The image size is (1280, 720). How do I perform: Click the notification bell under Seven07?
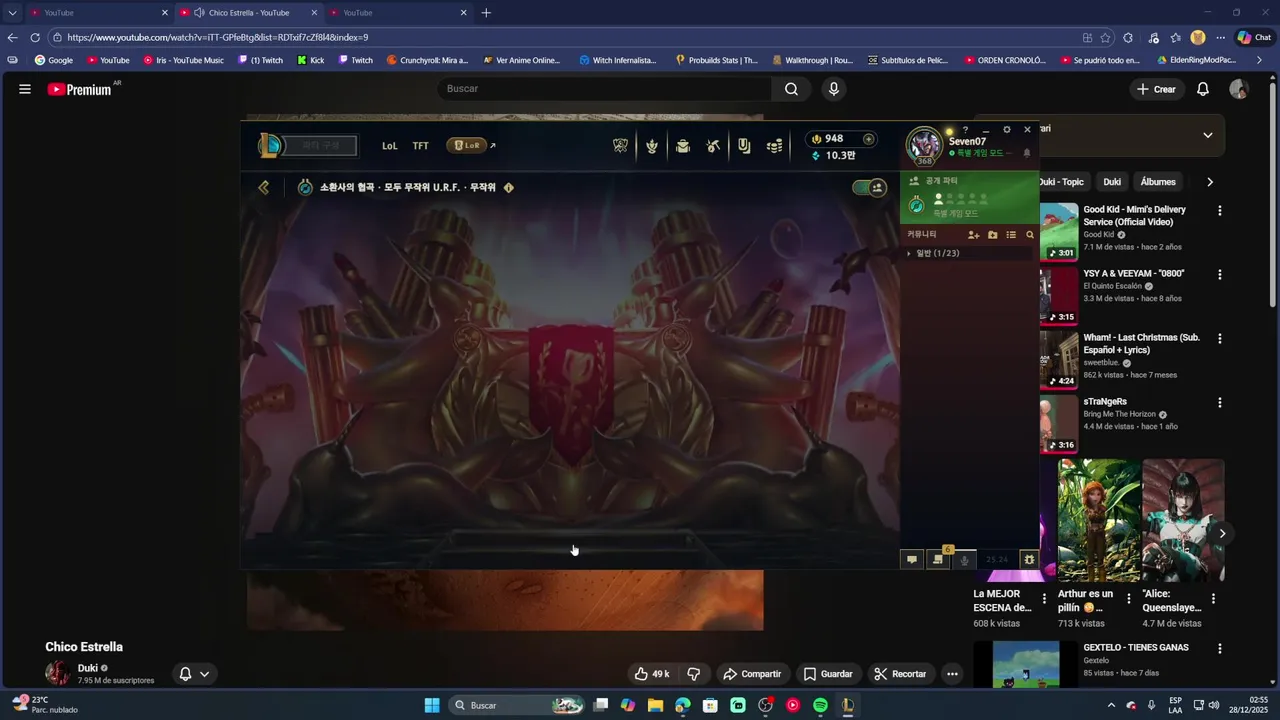click(x=1026, y=153)
